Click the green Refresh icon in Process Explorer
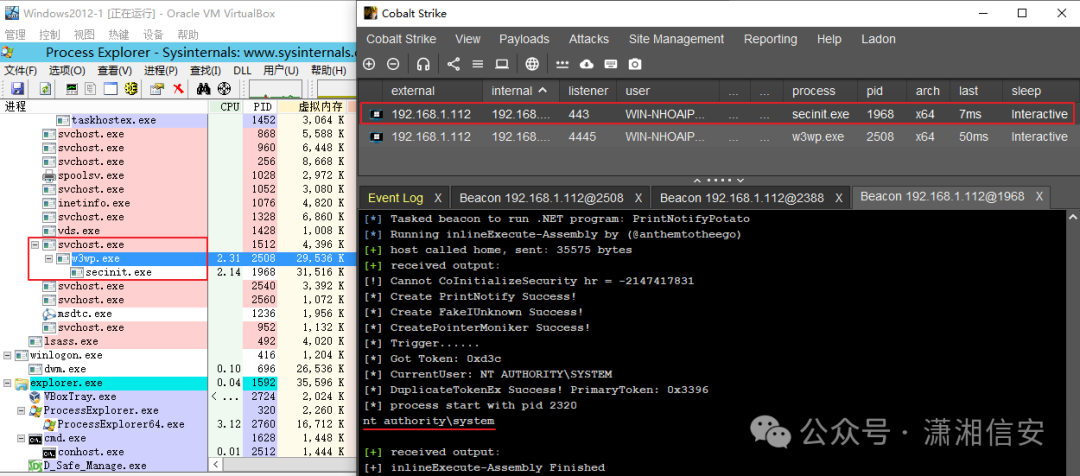This screenshot has width=1080, height=476. coord(45,88)
